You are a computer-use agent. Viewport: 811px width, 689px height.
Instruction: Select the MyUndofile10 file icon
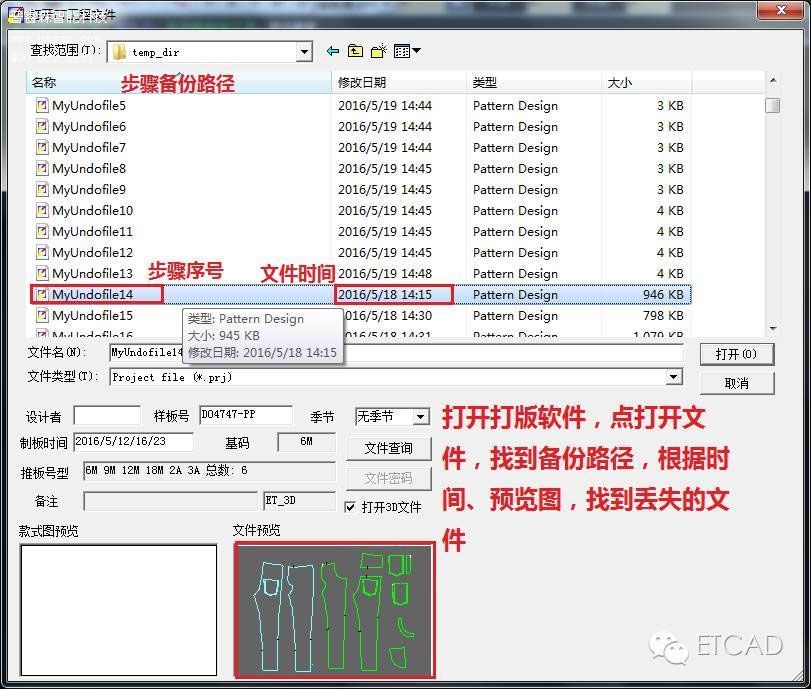pos(42,211)
